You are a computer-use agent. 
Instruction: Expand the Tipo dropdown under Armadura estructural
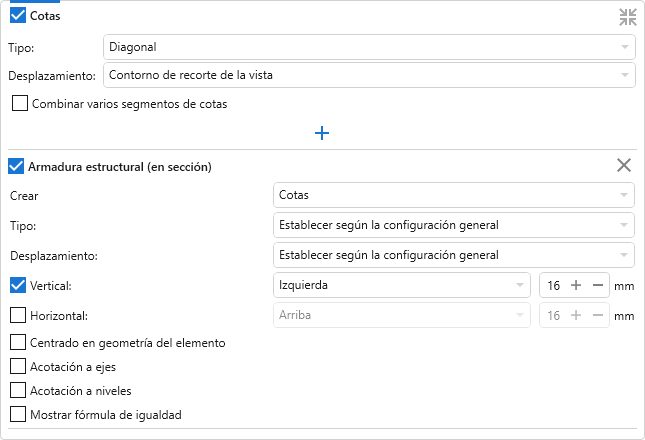454,225
